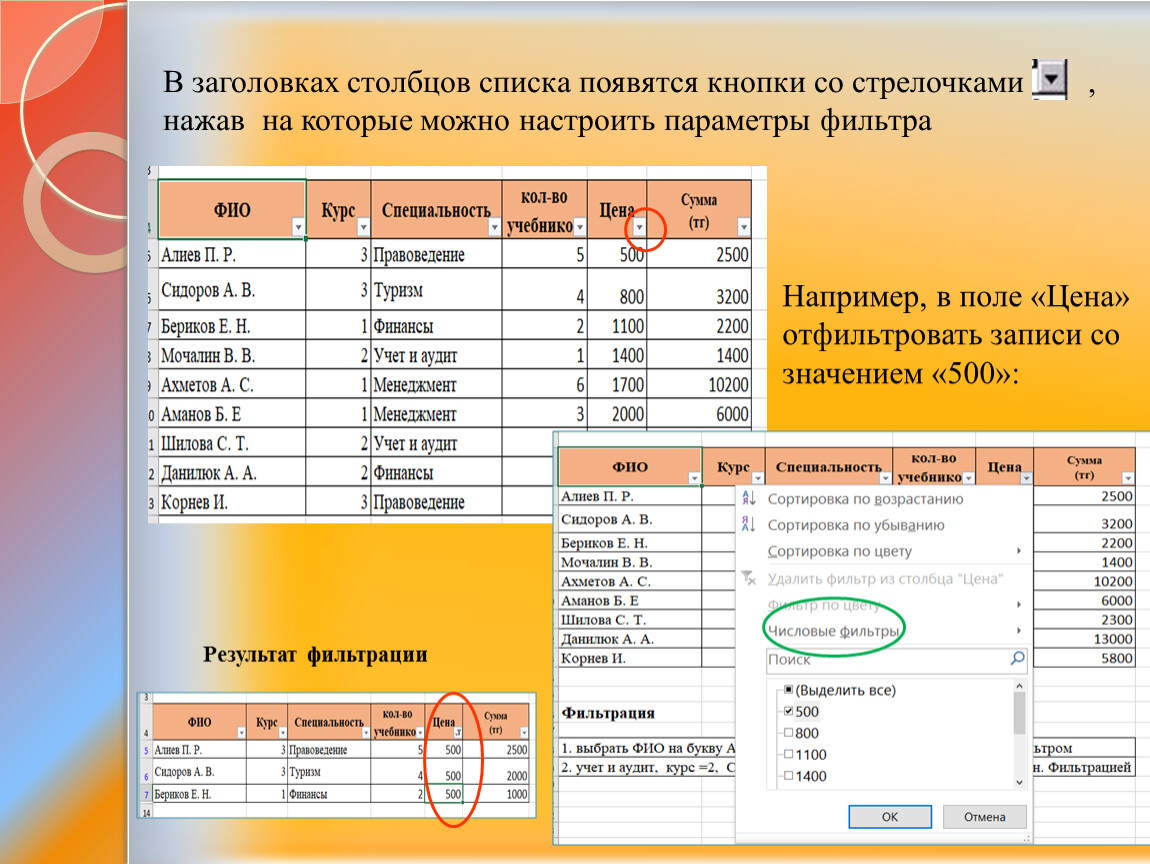Open the ФИО filter dropdown in the top table

(x=298, y=227)
